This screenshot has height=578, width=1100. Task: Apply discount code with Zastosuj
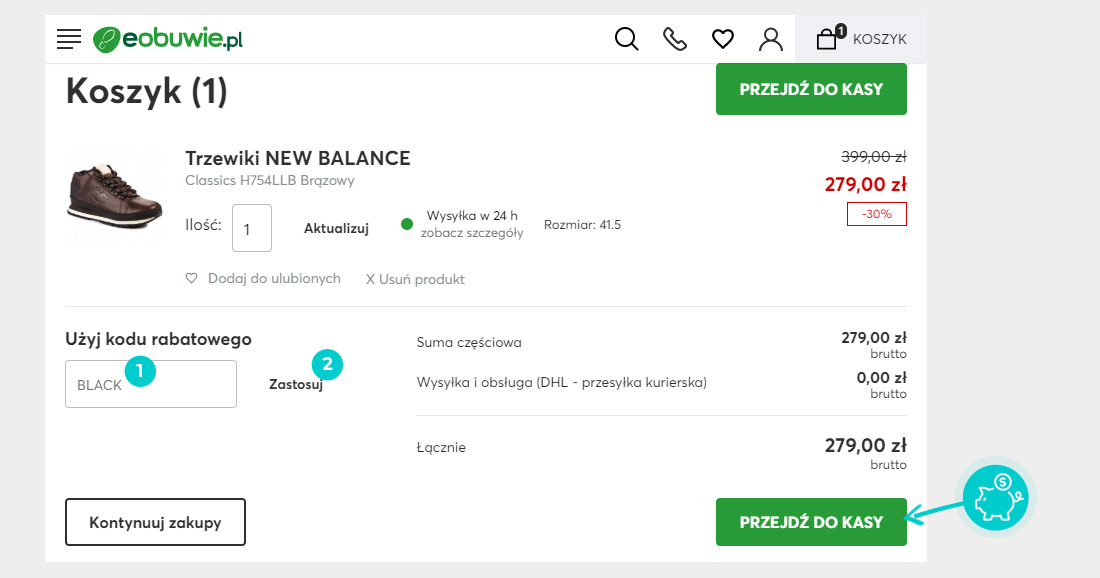[296, 384]
